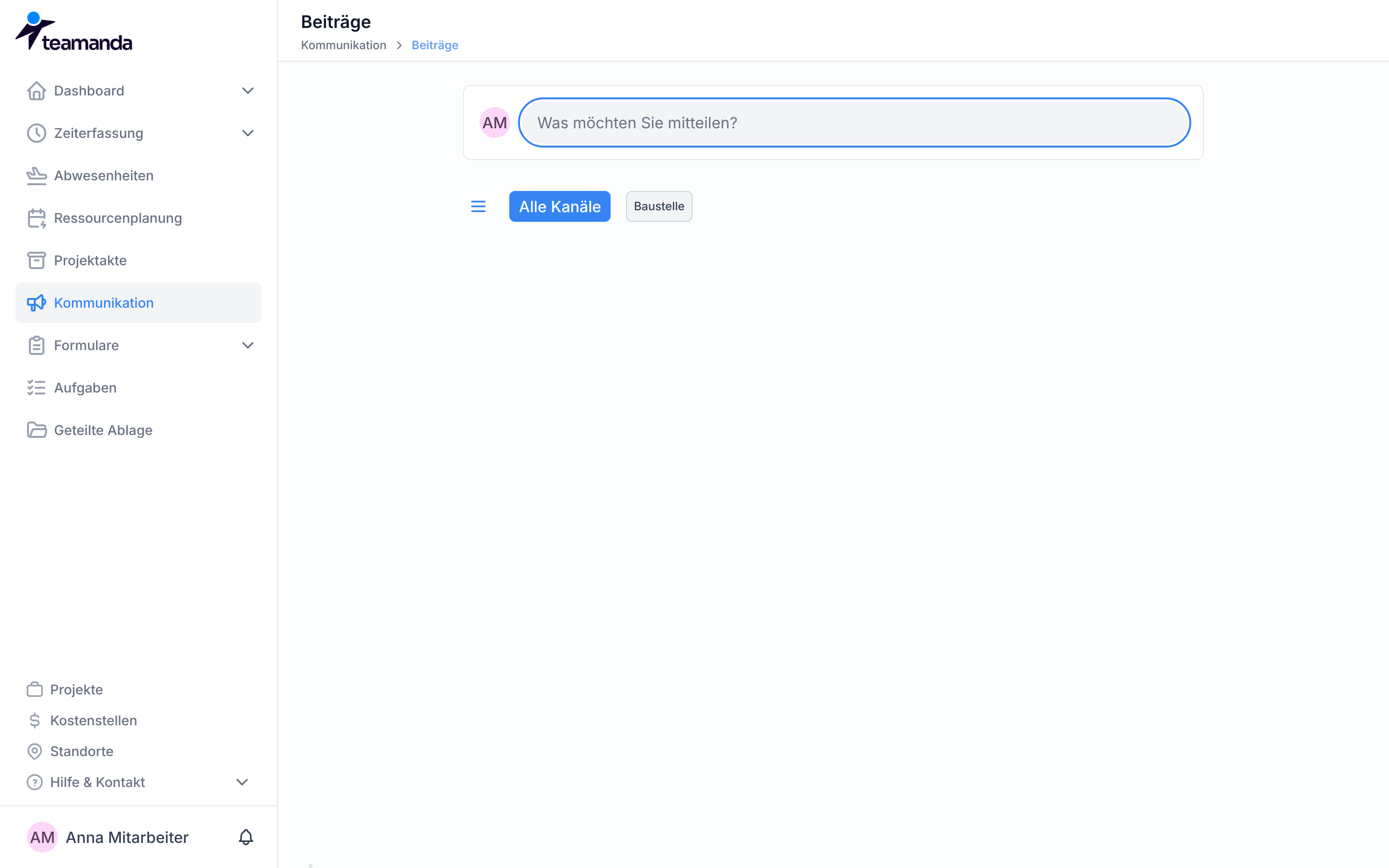Click the Zeiterfassung clock icon

36,133
